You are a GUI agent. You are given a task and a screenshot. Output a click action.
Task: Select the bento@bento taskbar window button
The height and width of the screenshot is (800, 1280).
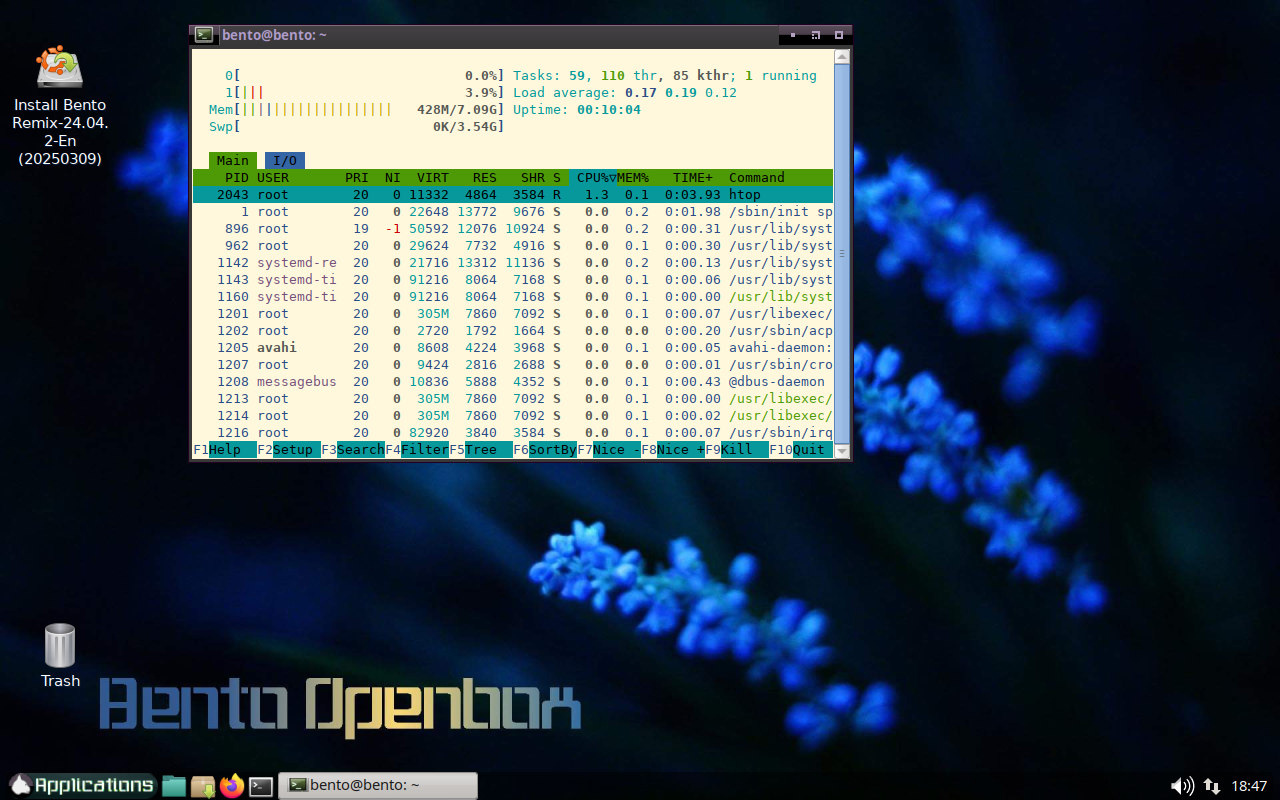[378, 785]
